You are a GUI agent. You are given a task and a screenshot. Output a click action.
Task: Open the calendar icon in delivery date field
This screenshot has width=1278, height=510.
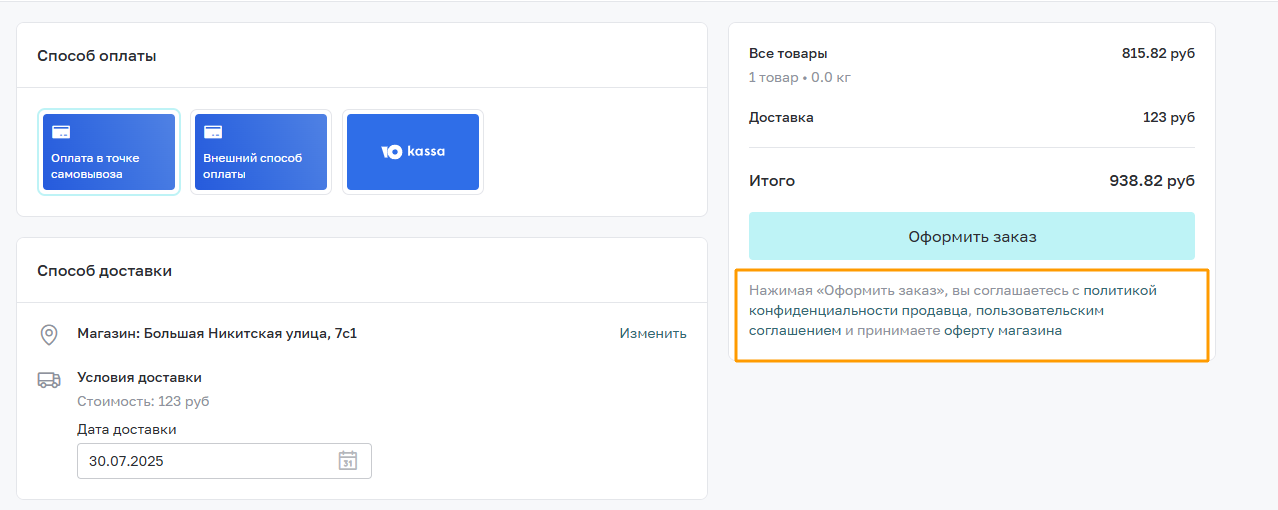347,461
